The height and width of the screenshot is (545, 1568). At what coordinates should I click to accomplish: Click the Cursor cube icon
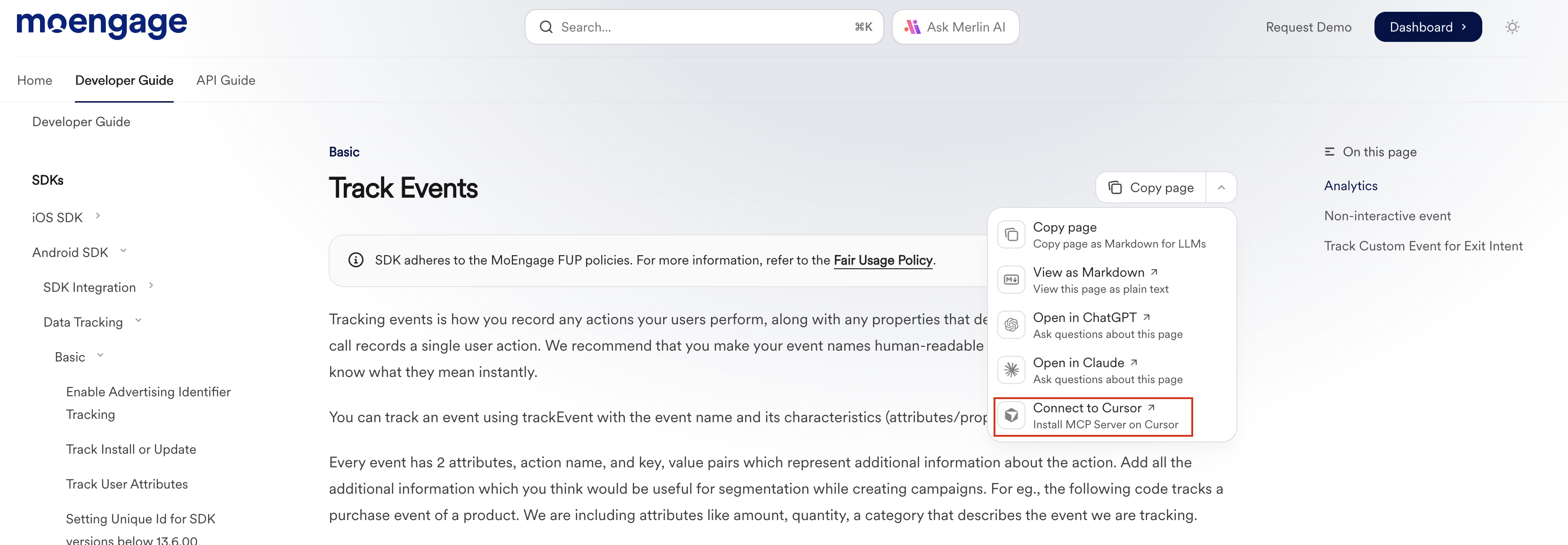pyautogui.click(x=1011, y=416)
